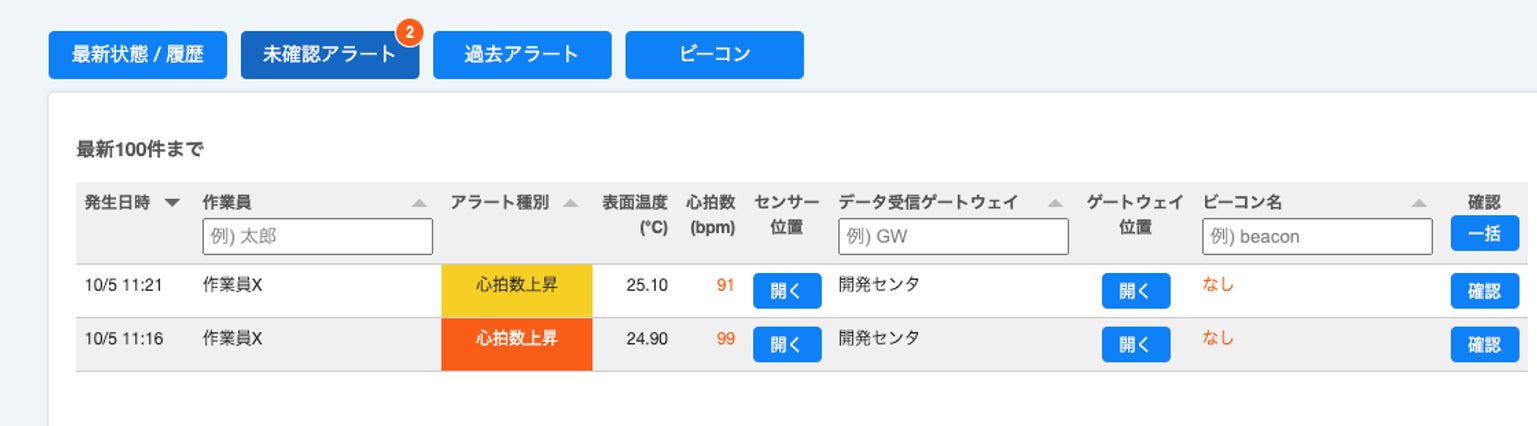Viewport: 1537px width, 426px height.
Task: Open gateway position for 11:16 alert
Action: (x=1136, y=345)
